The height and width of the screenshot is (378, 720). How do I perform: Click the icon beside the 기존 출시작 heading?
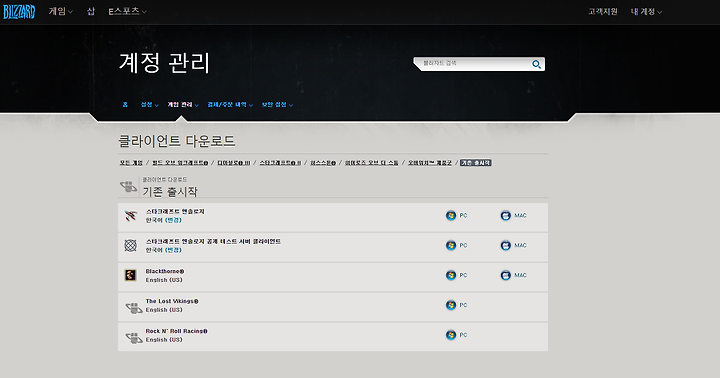pyautogui.click(x=128, y=186)
